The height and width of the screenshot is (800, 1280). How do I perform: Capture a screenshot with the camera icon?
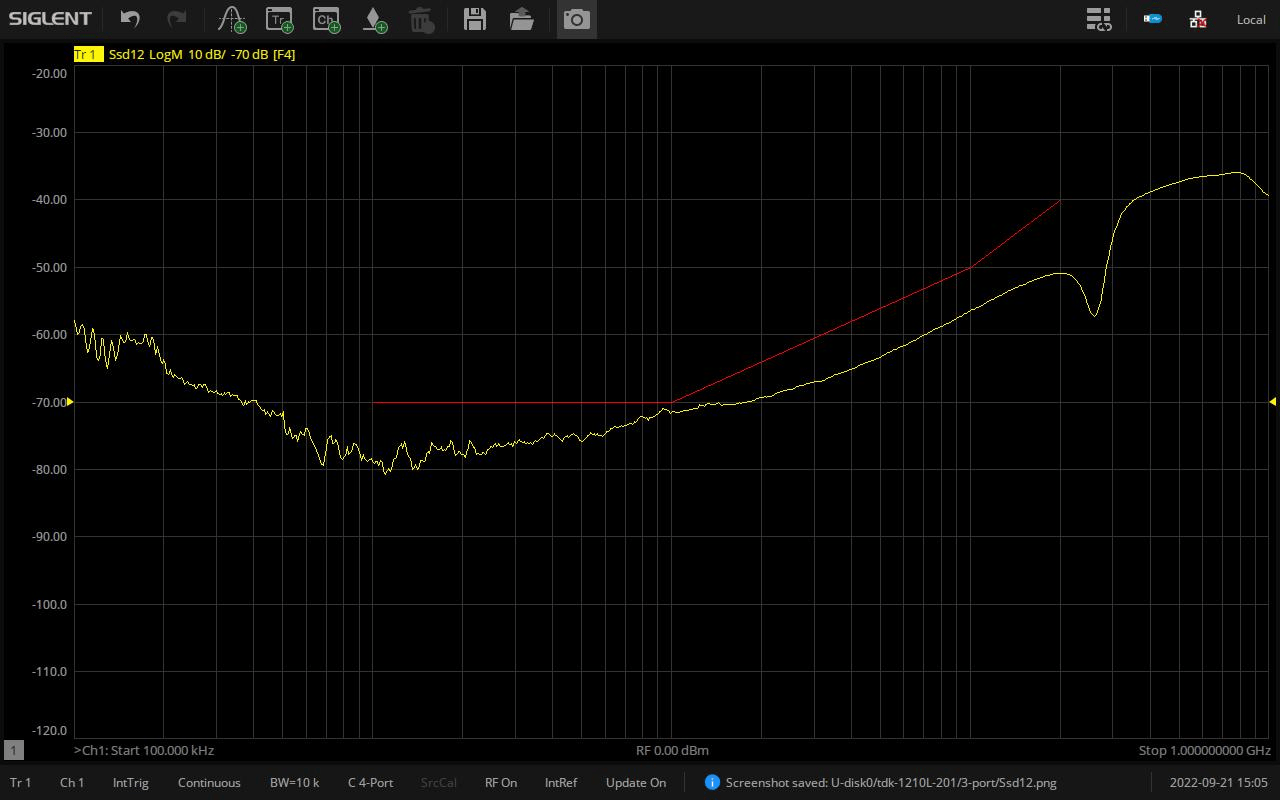(x=576, y=19)
